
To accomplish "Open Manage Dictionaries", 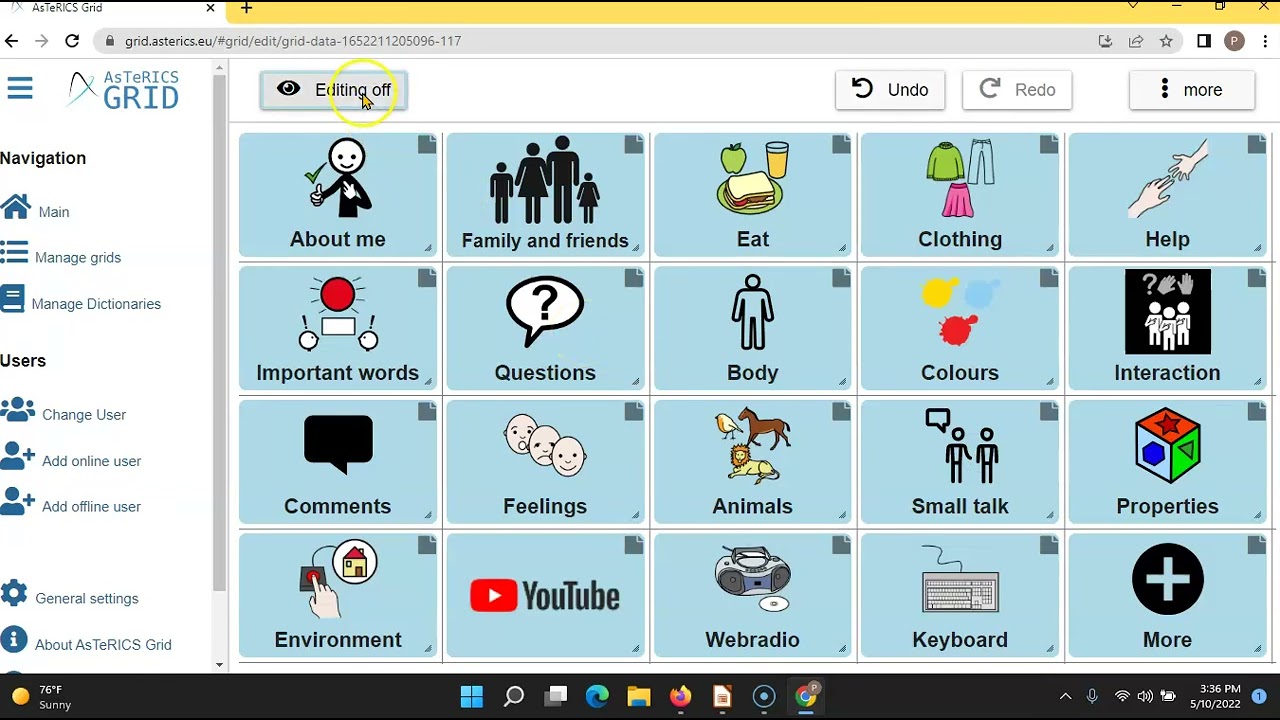I will [x=81, y=303].
